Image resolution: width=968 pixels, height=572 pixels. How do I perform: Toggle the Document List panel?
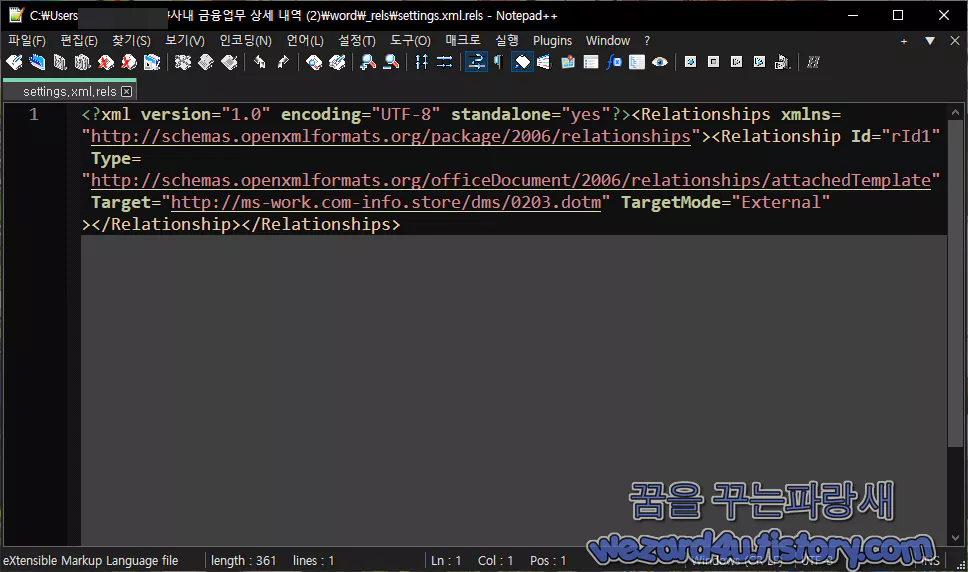[x=591, y=62]
